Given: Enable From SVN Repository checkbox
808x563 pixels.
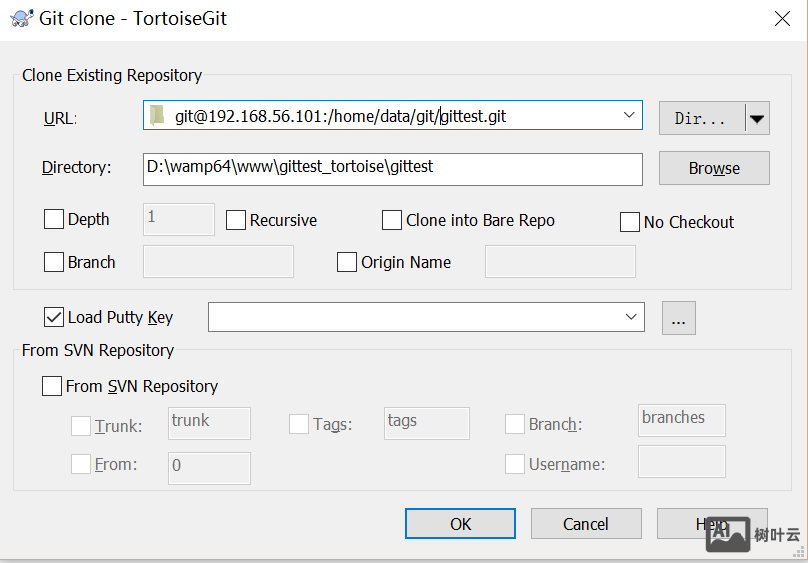Looking at the screenshot, I should (x=52, y=386).
